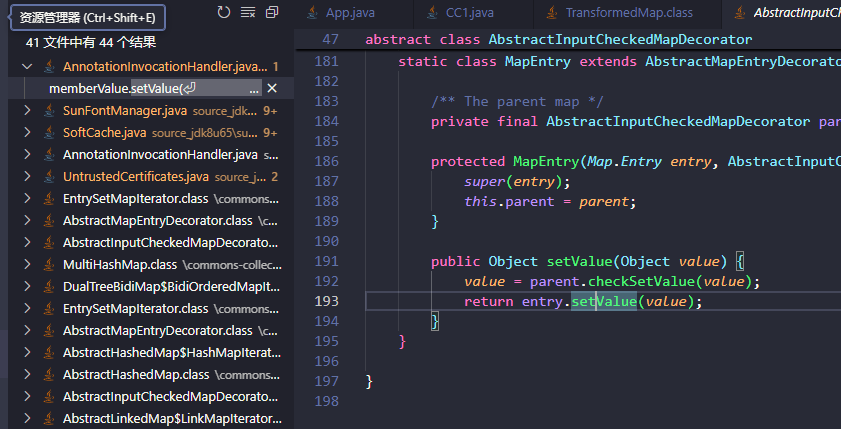Click the 2 badge on UntrustedCertificates.java

click(x=275, y=177)
